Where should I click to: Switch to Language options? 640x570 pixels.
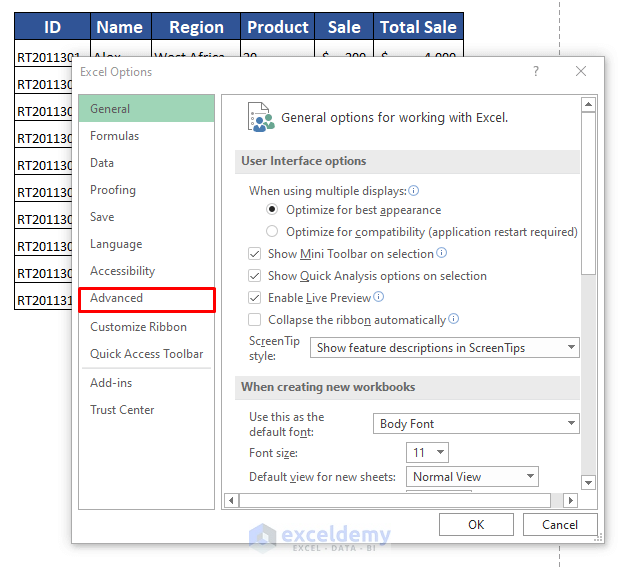147,244
